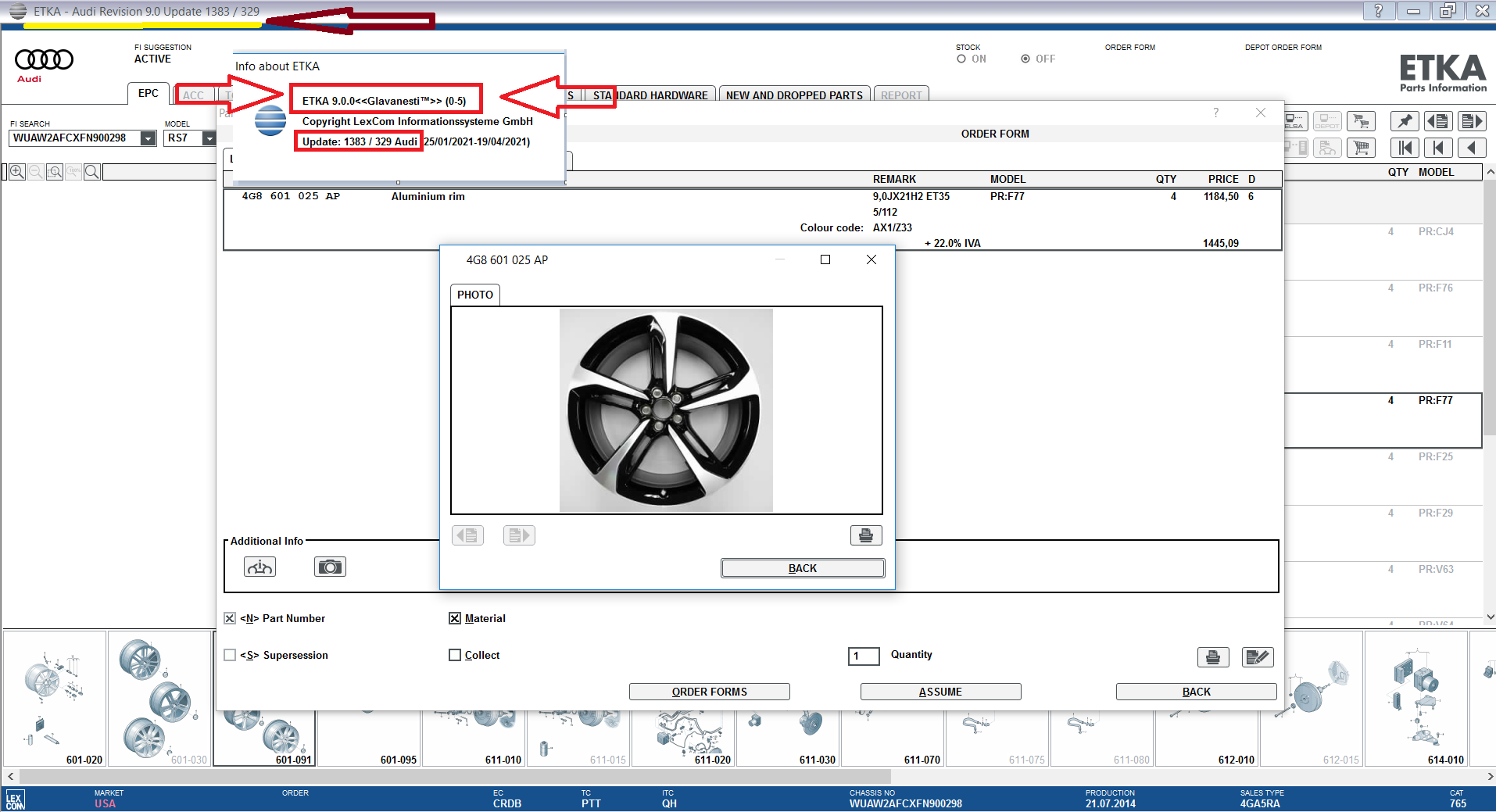Select the Stock OFF radio button
Image resolution: width=1496 pixels, height=812 pixels.
(x=1025, y=59)
